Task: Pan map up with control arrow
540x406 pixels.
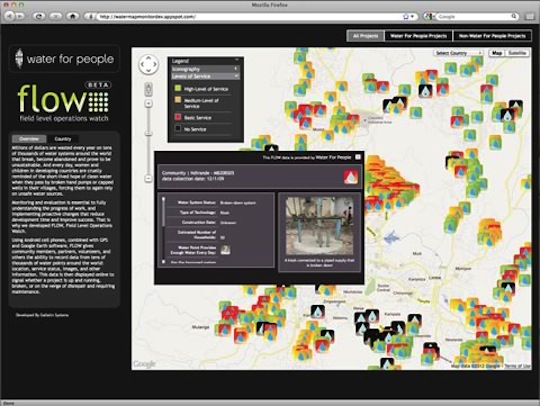Action: 148,58
